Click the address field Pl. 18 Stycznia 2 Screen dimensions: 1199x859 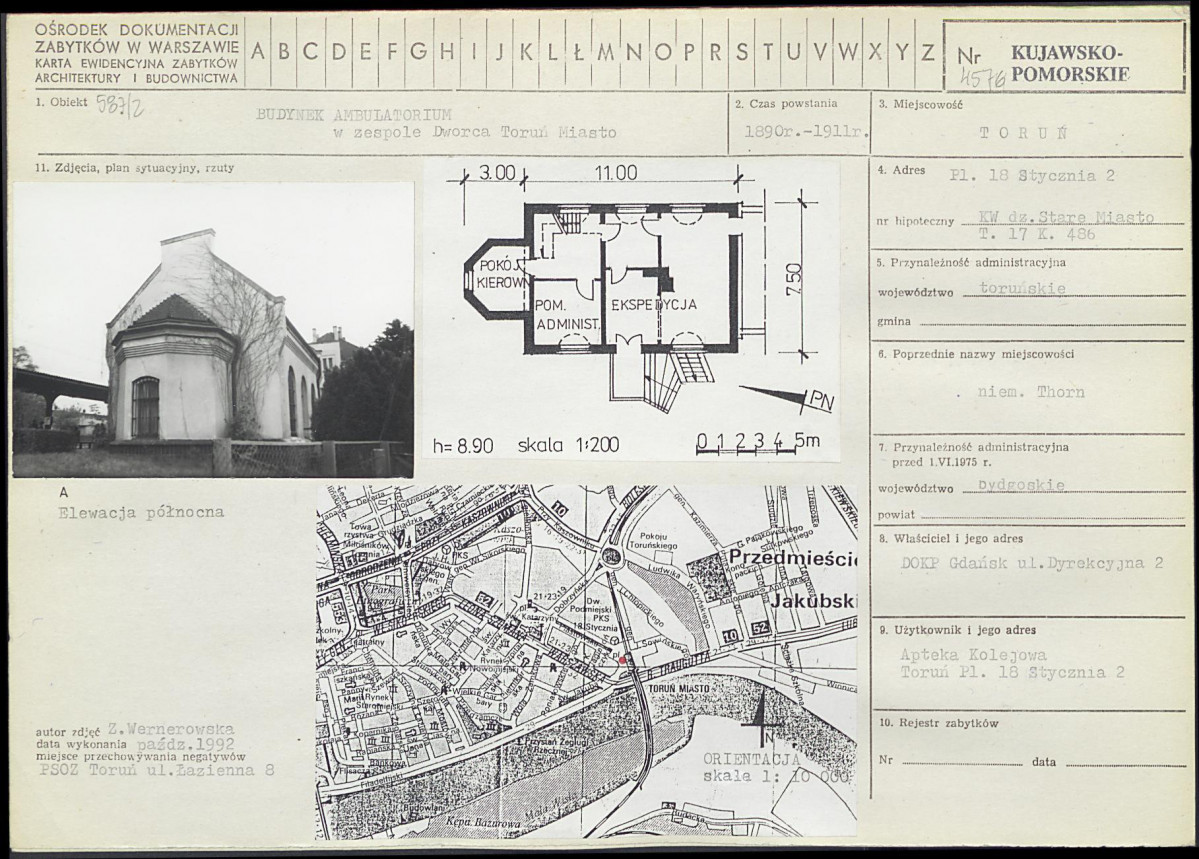(1032, 175)
